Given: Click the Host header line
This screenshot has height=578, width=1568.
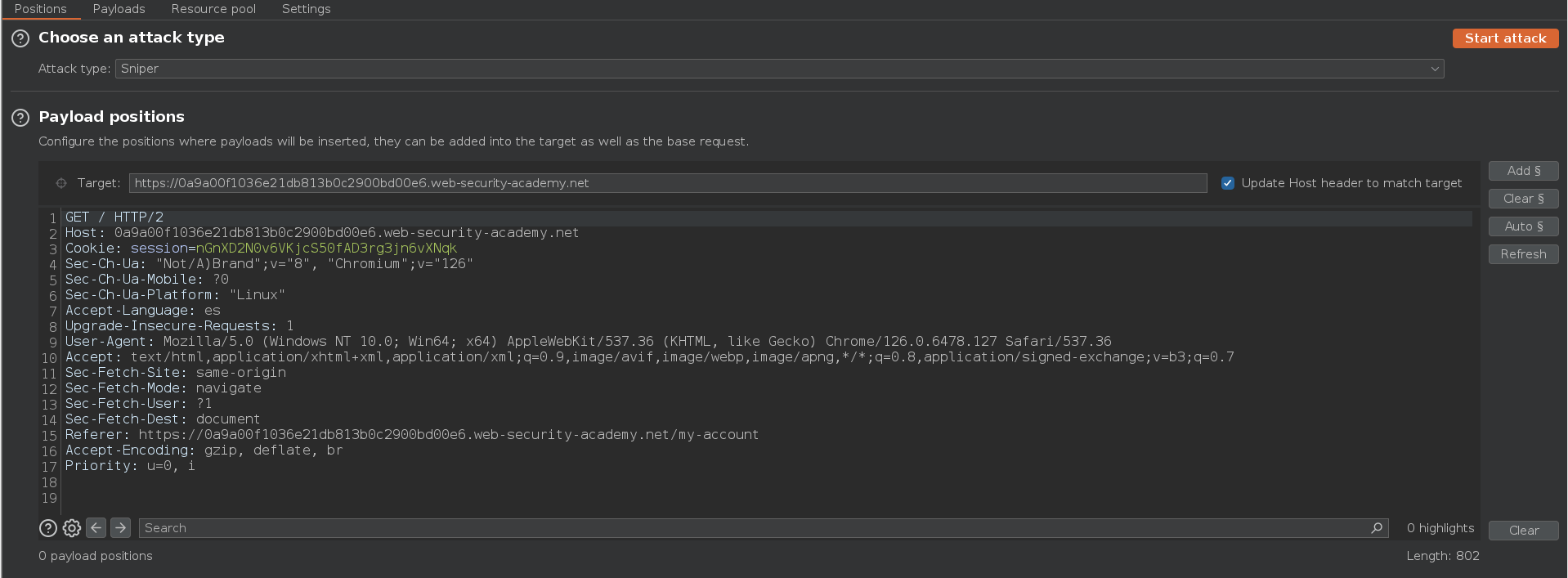Looking at the screenshot, I should coord(322,233).
